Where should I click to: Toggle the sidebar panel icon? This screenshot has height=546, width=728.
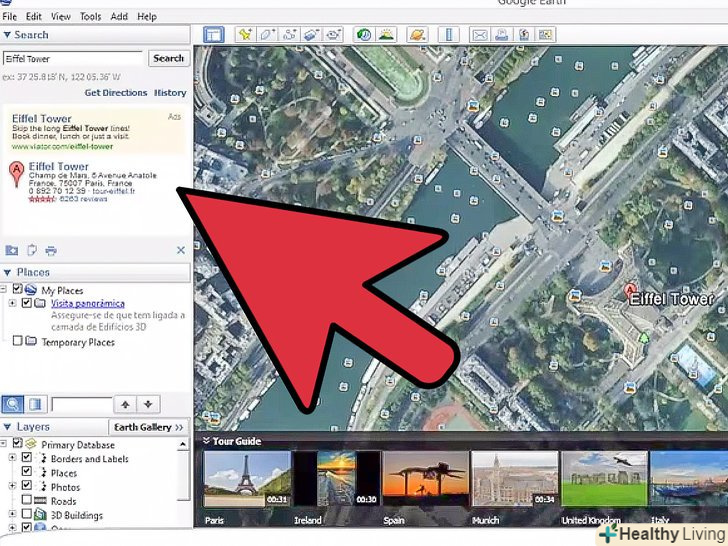coord(212,35)
